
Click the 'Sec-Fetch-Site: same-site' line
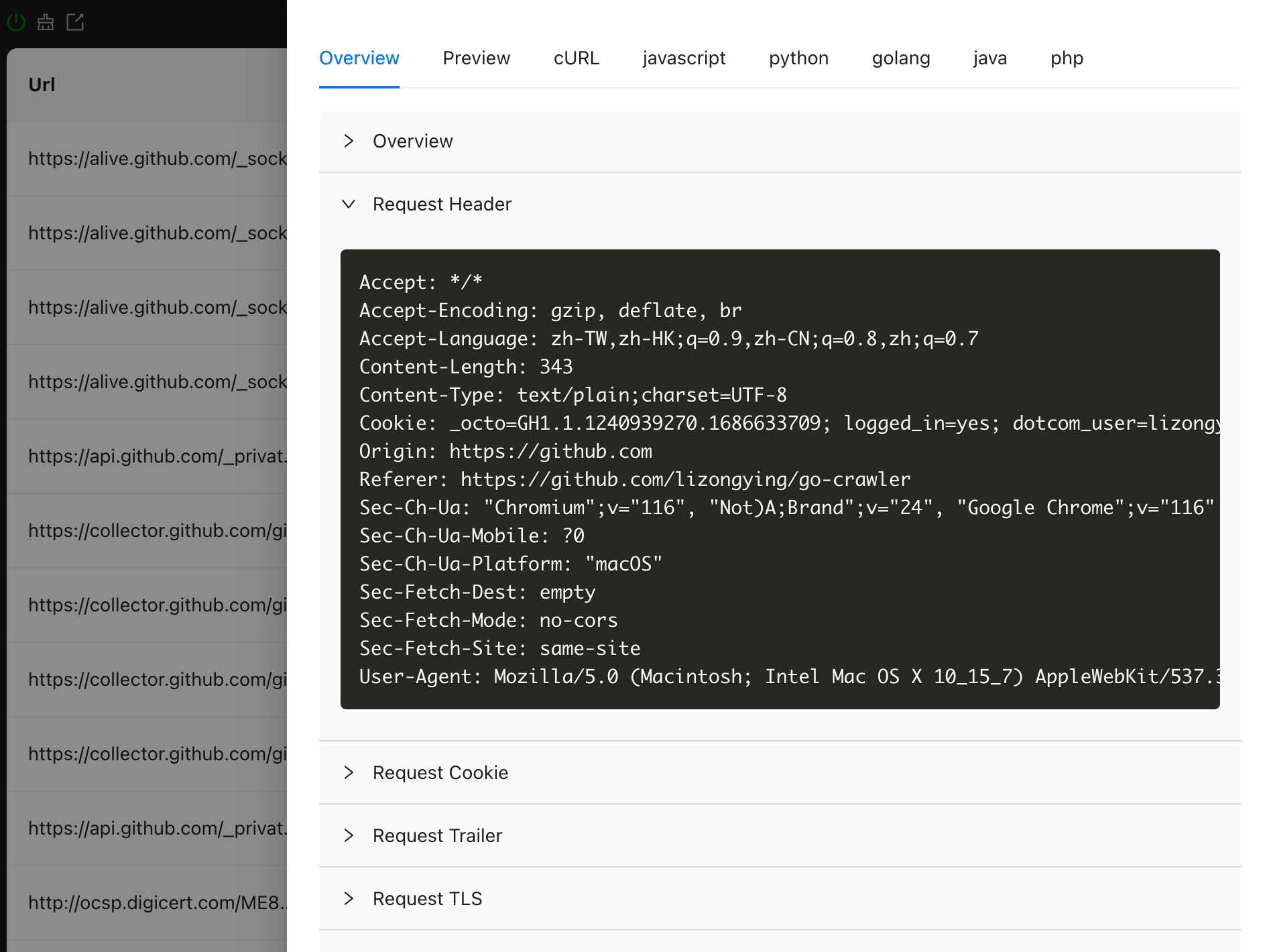(500, 648)
